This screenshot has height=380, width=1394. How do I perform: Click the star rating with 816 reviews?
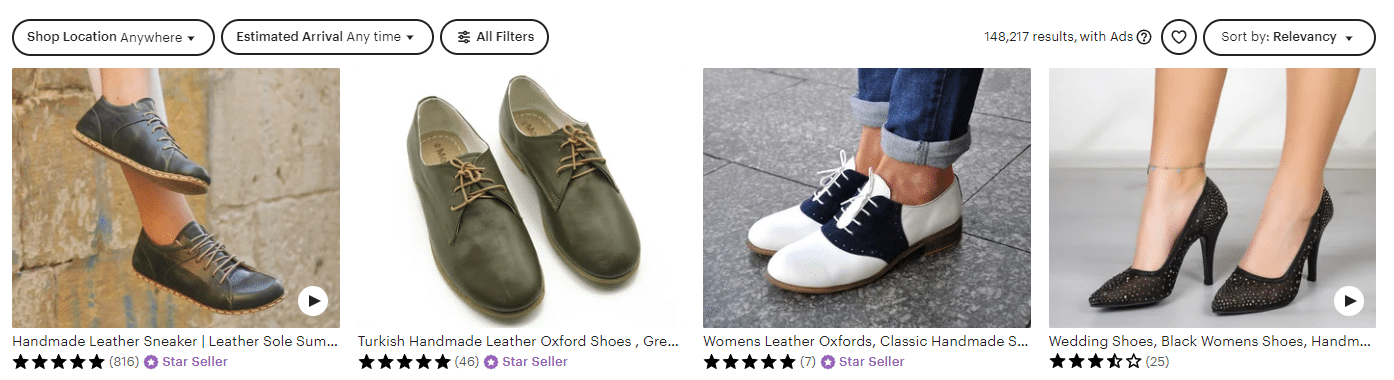[58, 362]
